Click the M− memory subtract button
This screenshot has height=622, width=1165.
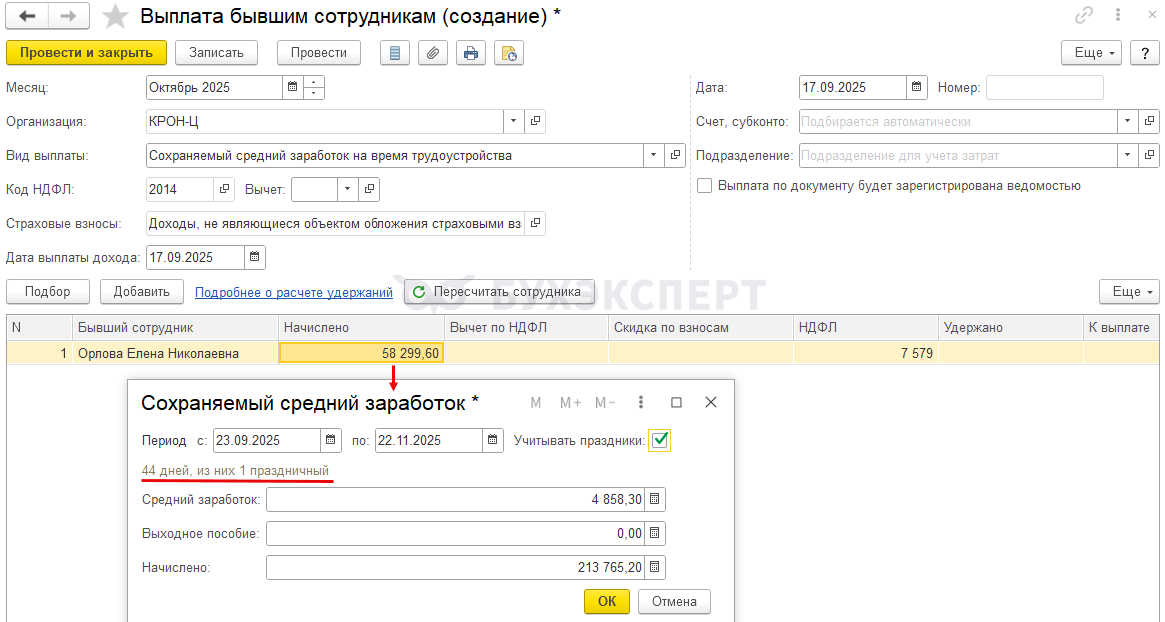tap(606, 402)
